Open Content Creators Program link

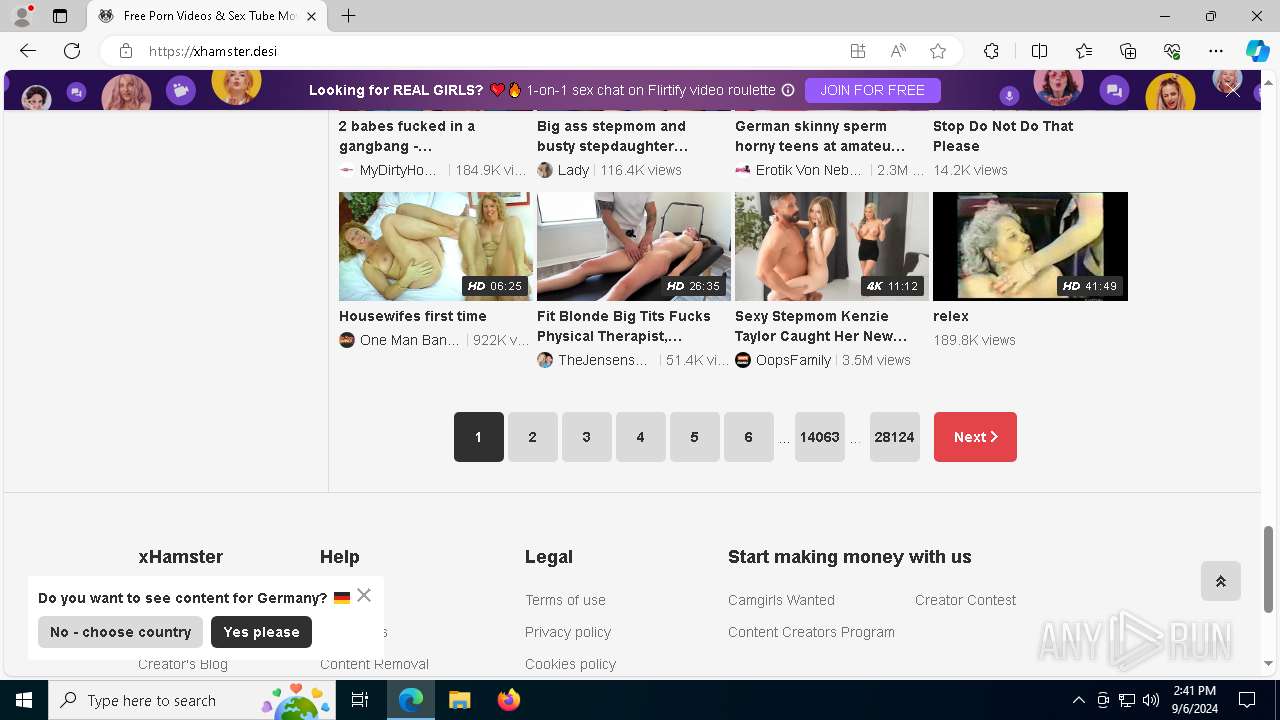tap(811, 632)
